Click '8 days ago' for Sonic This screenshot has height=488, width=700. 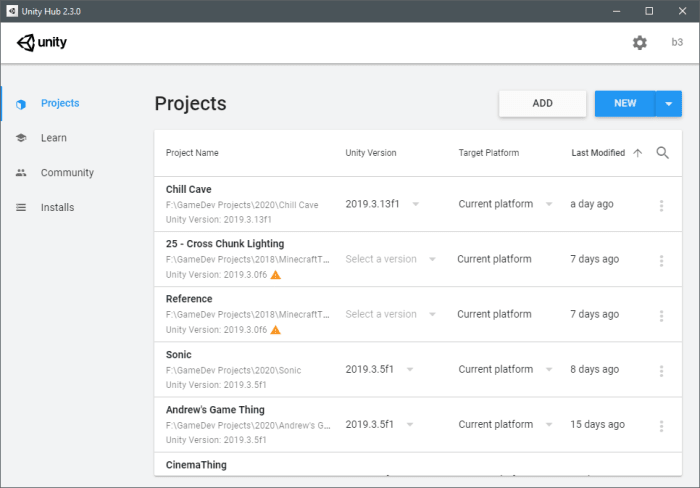tap(594, 369)
